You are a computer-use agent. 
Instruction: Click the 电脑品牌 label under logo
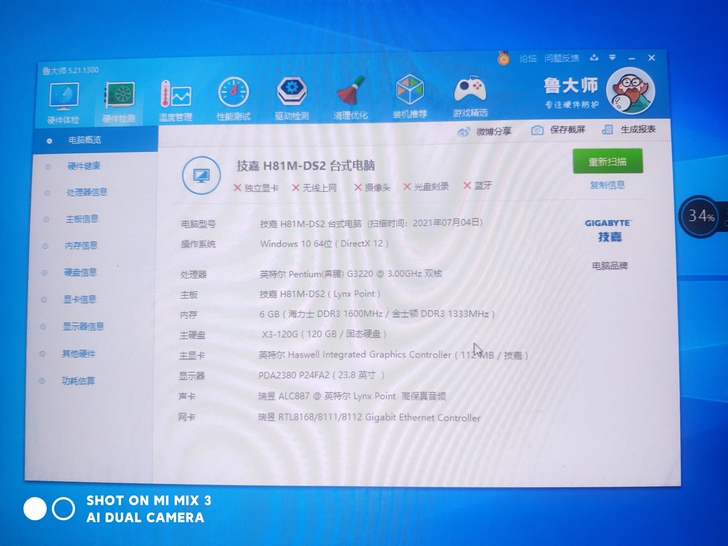coord(610,266)
